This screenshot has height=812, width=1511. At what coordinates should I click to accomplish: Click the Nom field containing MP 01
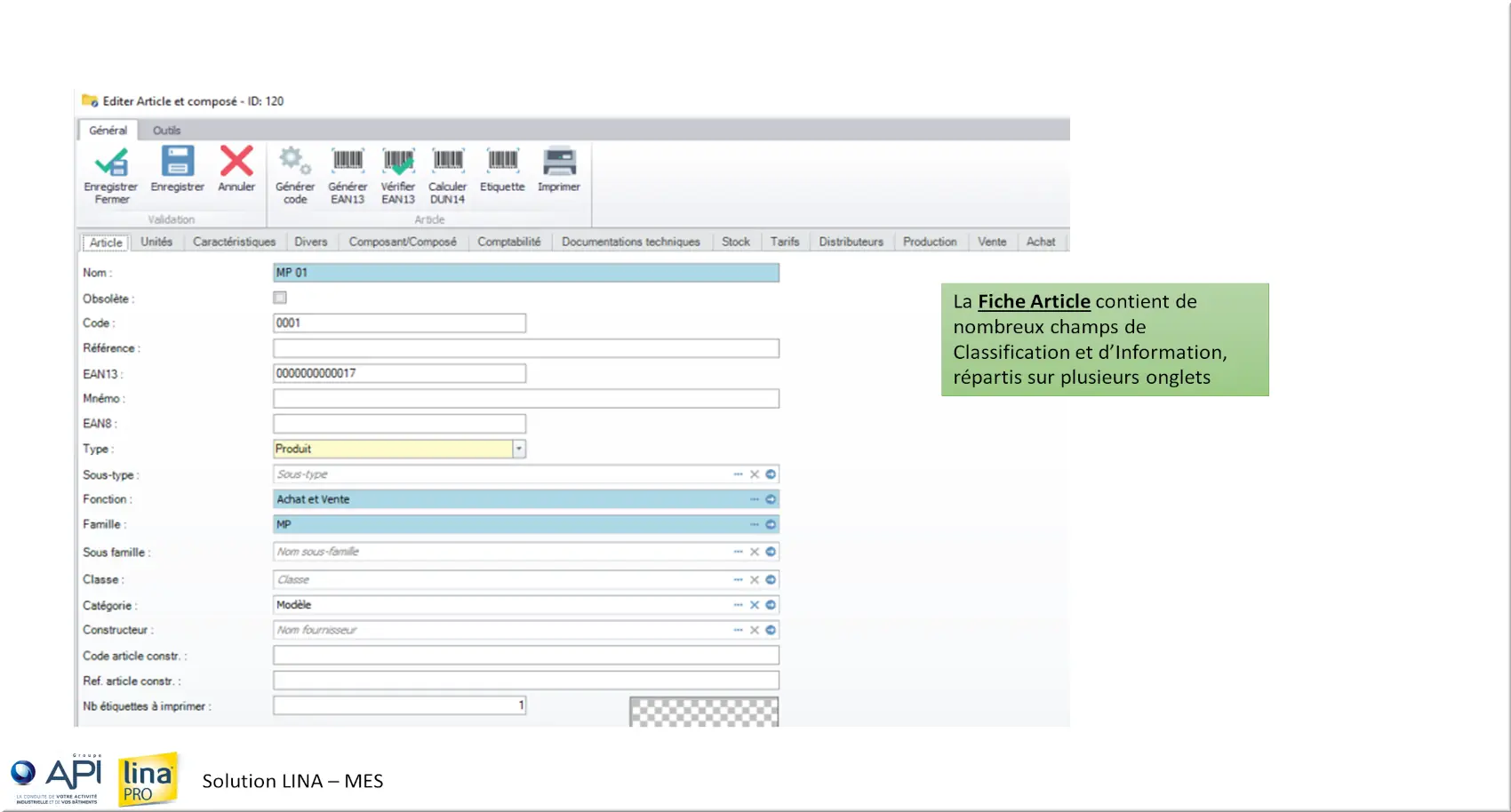(x=526, y=273)
